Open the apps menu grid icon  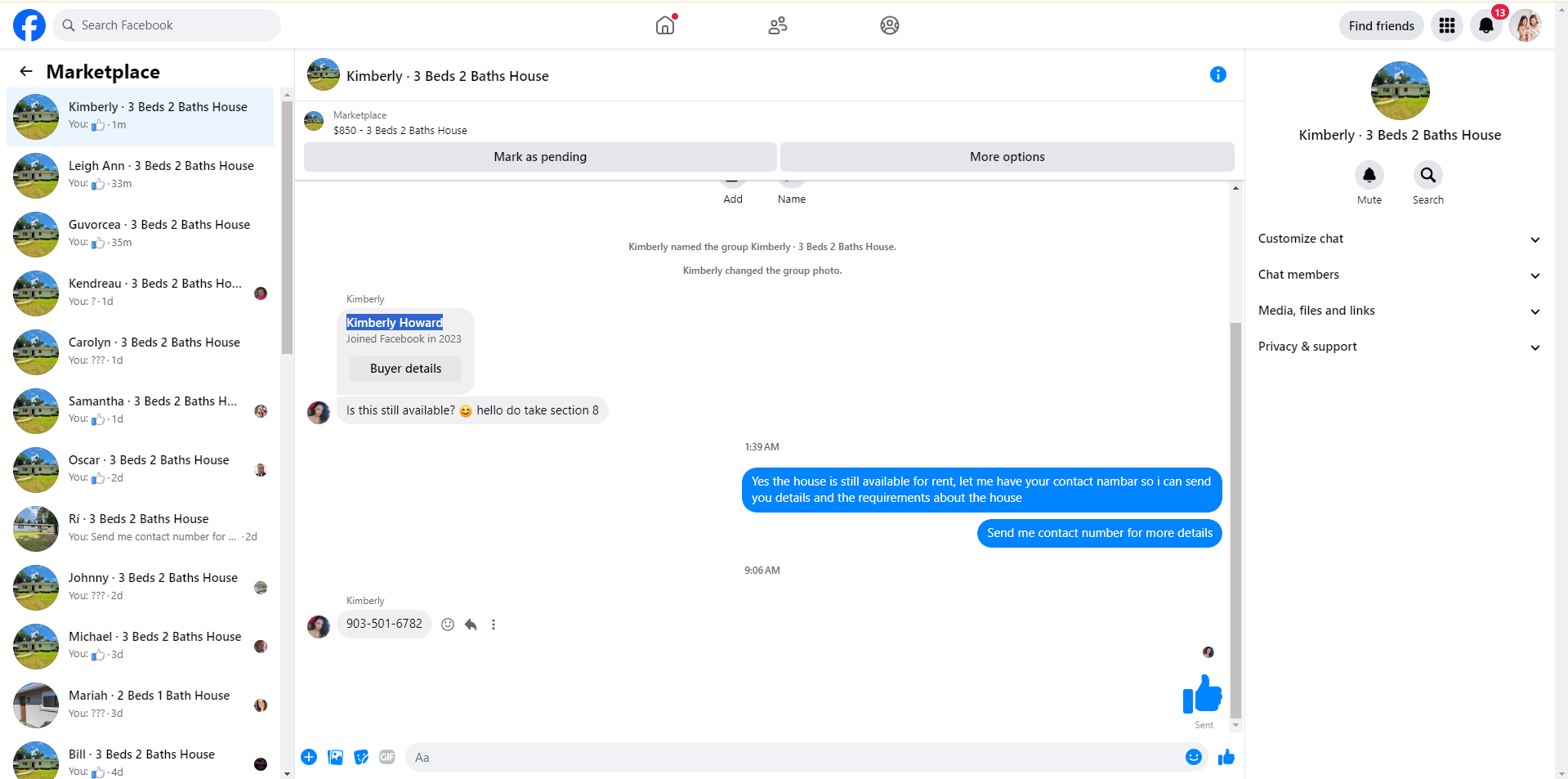(1447, 25)
